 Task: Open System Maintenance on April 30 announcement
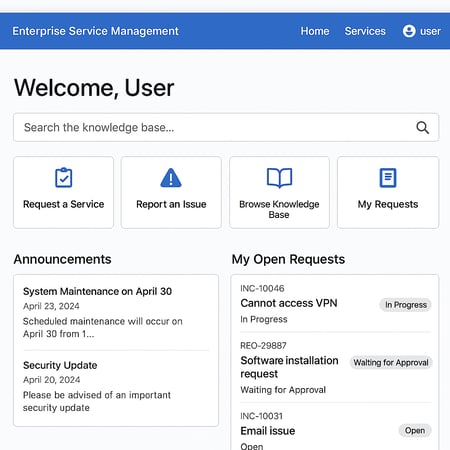[x=97, y=291]
